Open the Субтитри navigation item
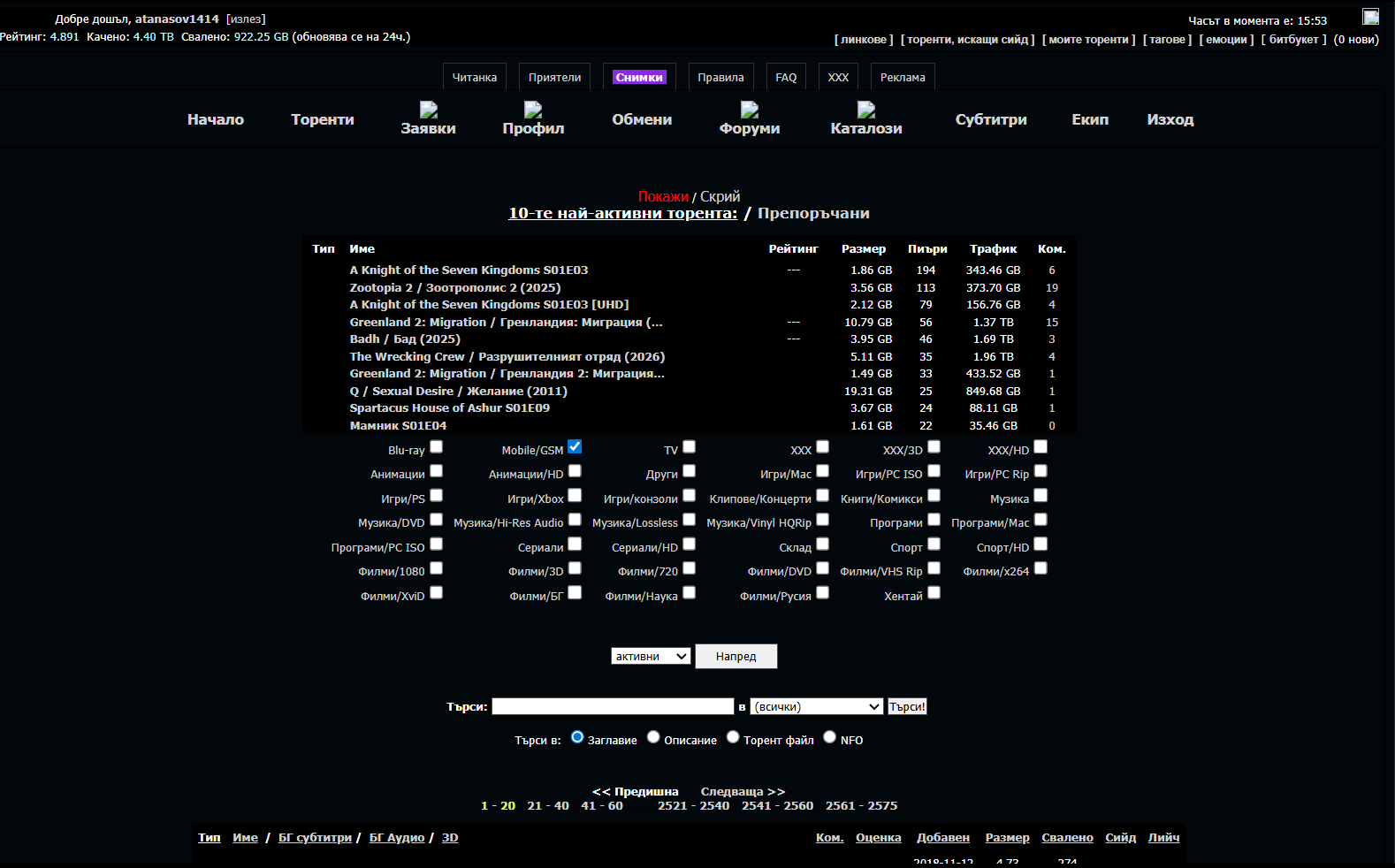This screenshot has width=1395, height=868. [991, 119]
